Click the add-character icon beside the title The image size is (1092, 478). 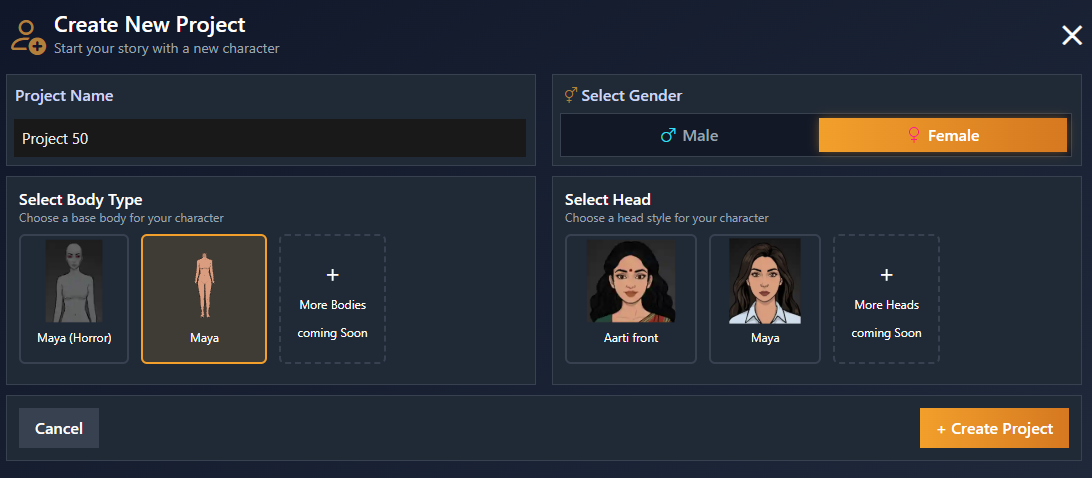coord(29,37)
